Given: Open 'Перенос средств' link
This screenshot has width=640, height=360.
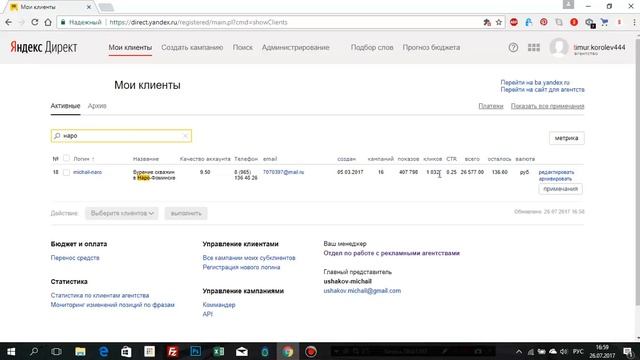Looking at the screenshot, I should click(75, 258).
